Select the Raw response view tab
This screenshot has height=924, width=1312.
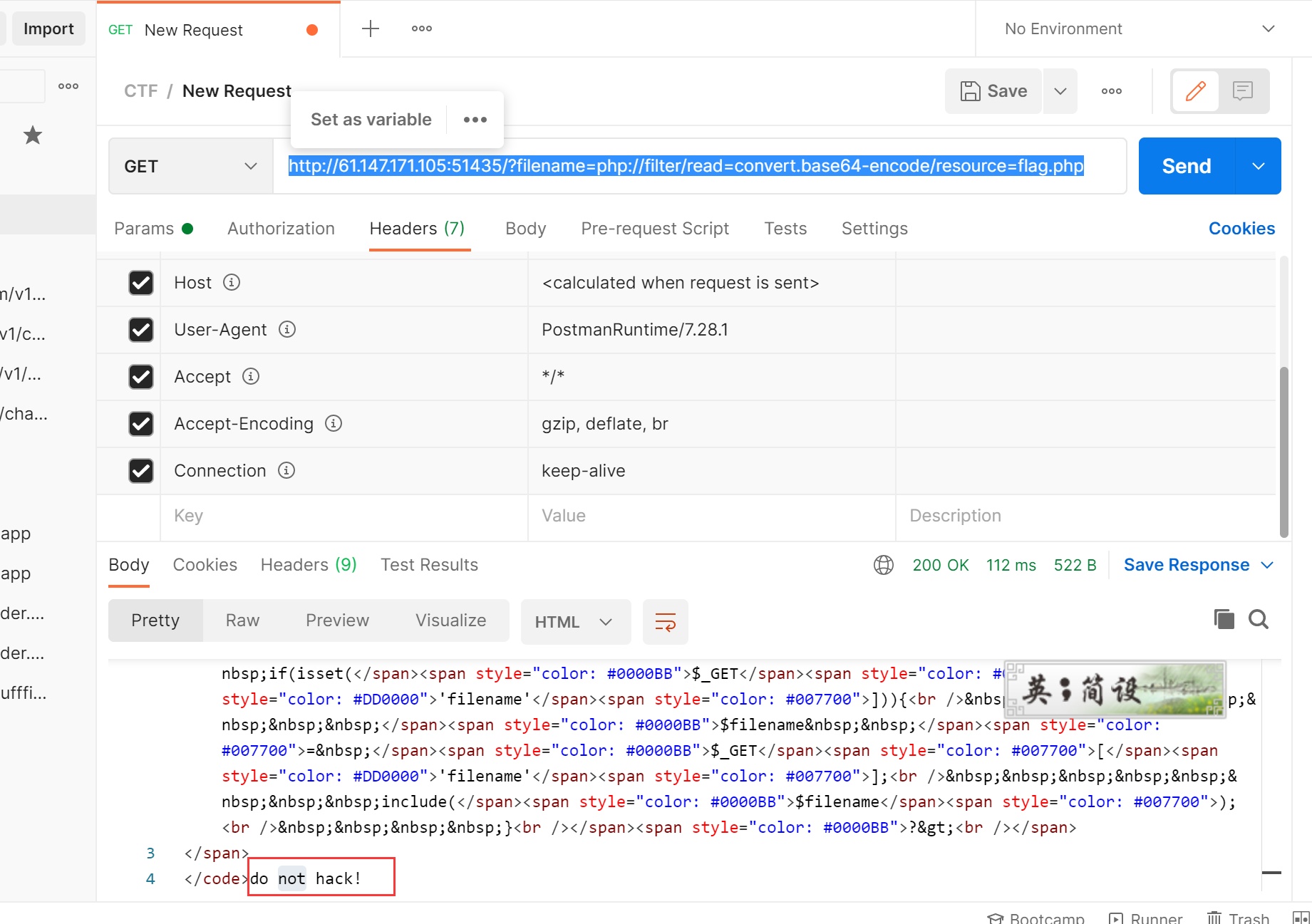click(x=242, y=621)
